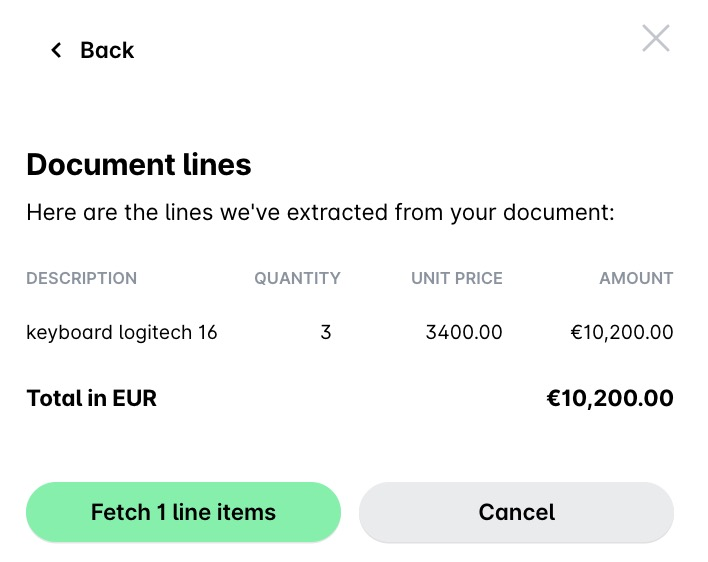Click the Total in EUR label
The width and height of the screenshot is (708, 562).
[x=92, y=398]
